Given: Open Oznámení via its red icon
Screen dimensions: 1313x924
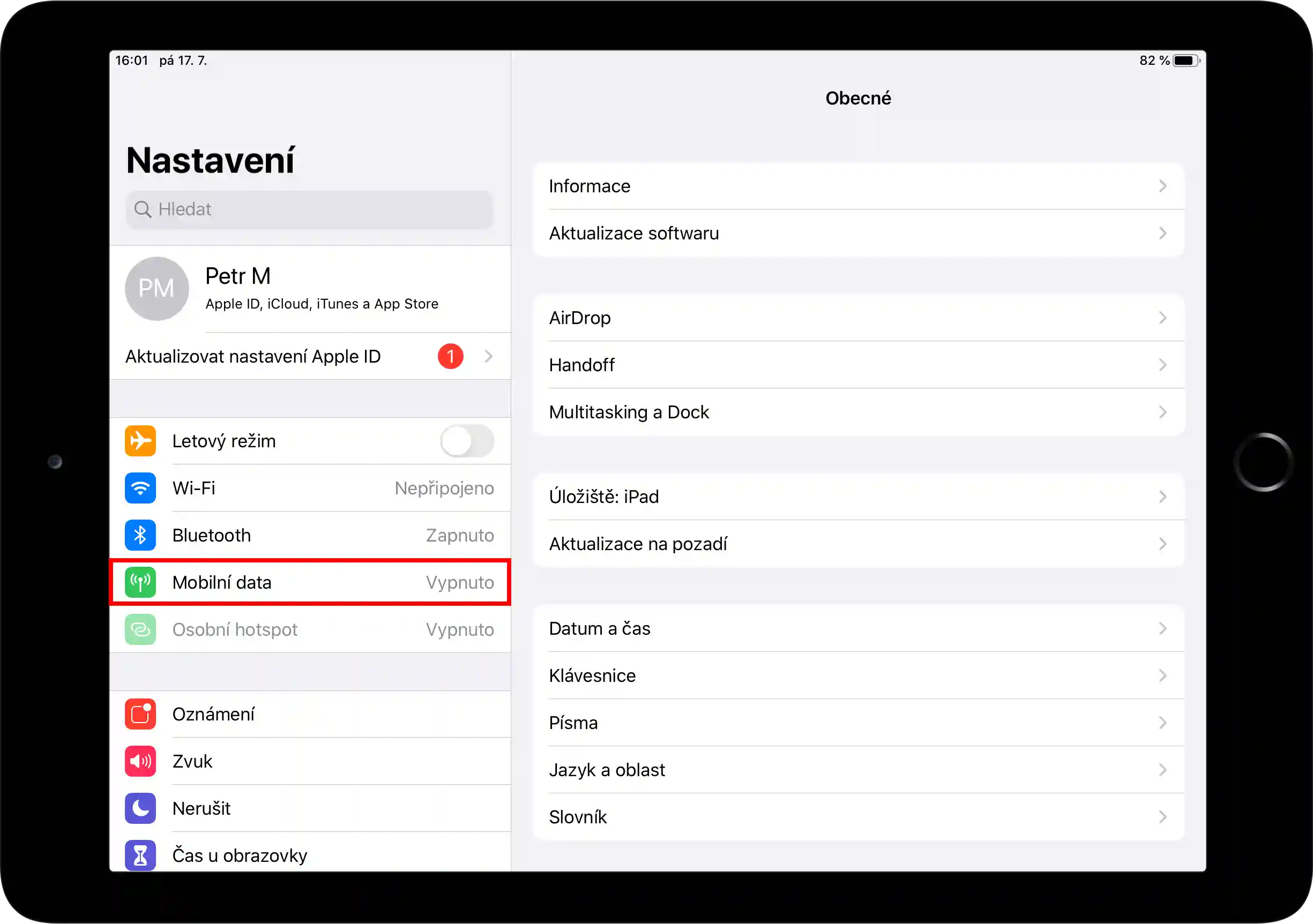Looking at the screenshot, I should coord(140,713).
